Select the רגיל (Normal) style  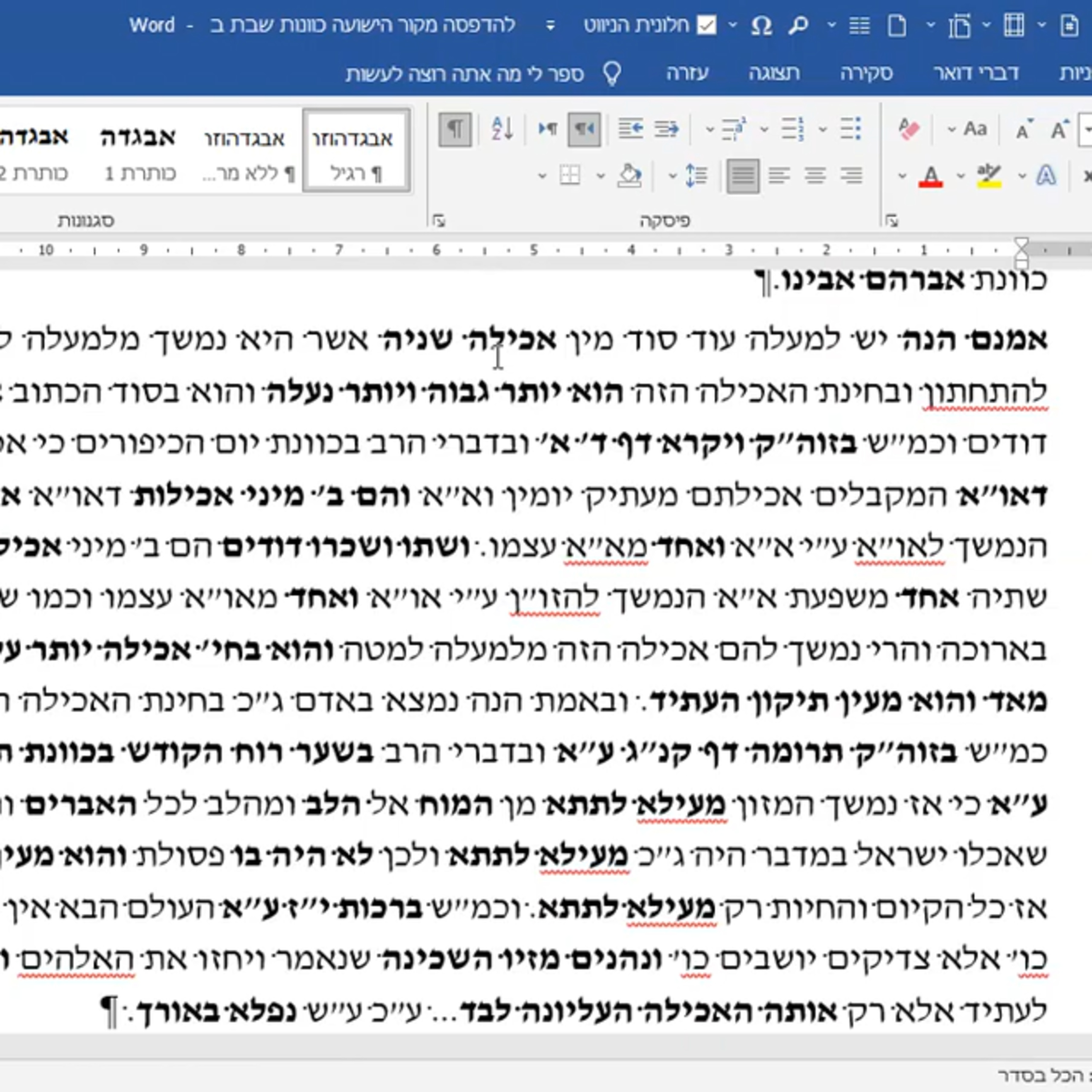[356, 151]
